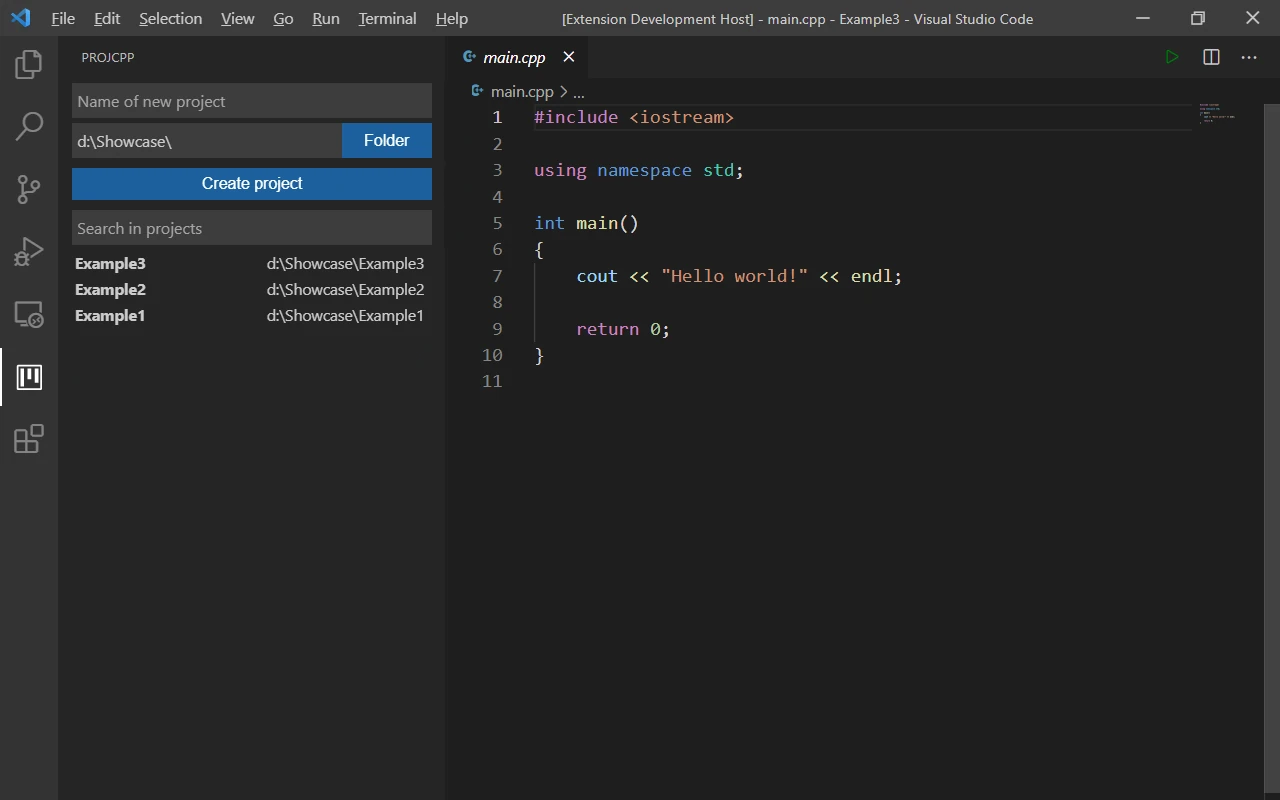Viewport: 1280px width, 800px height.
Task: Open the View menu
Action: click(x=238, y=18)
